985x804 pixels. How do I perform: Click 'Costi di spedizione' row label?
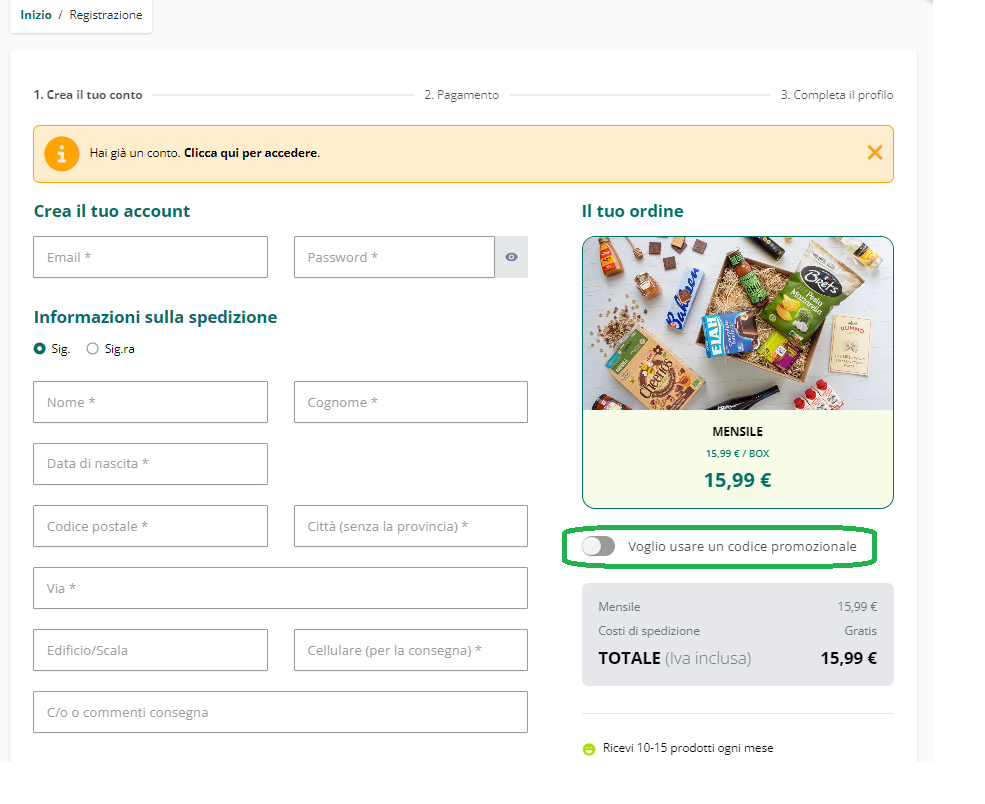[649, 631]
